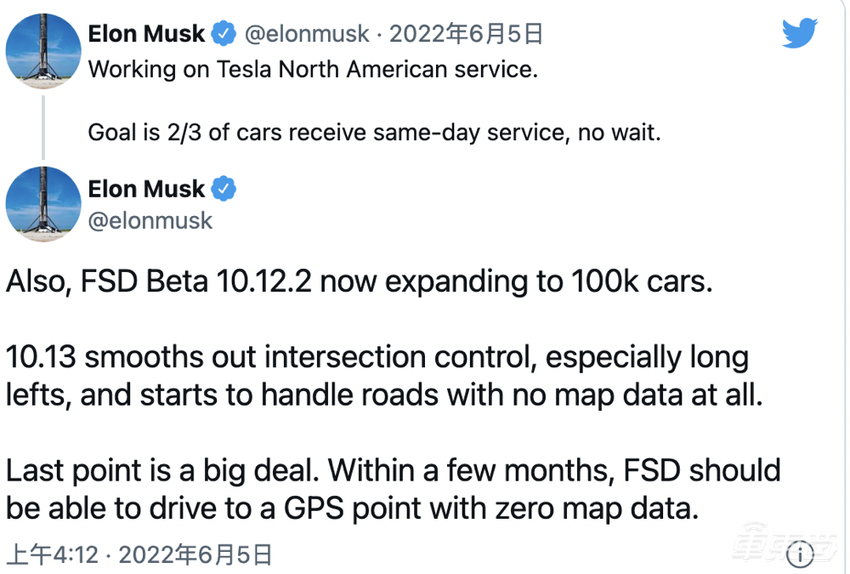Click the Twitter bird logo
Image resolution: width=850 pixels, height=574 pixels.
[799, 34]
